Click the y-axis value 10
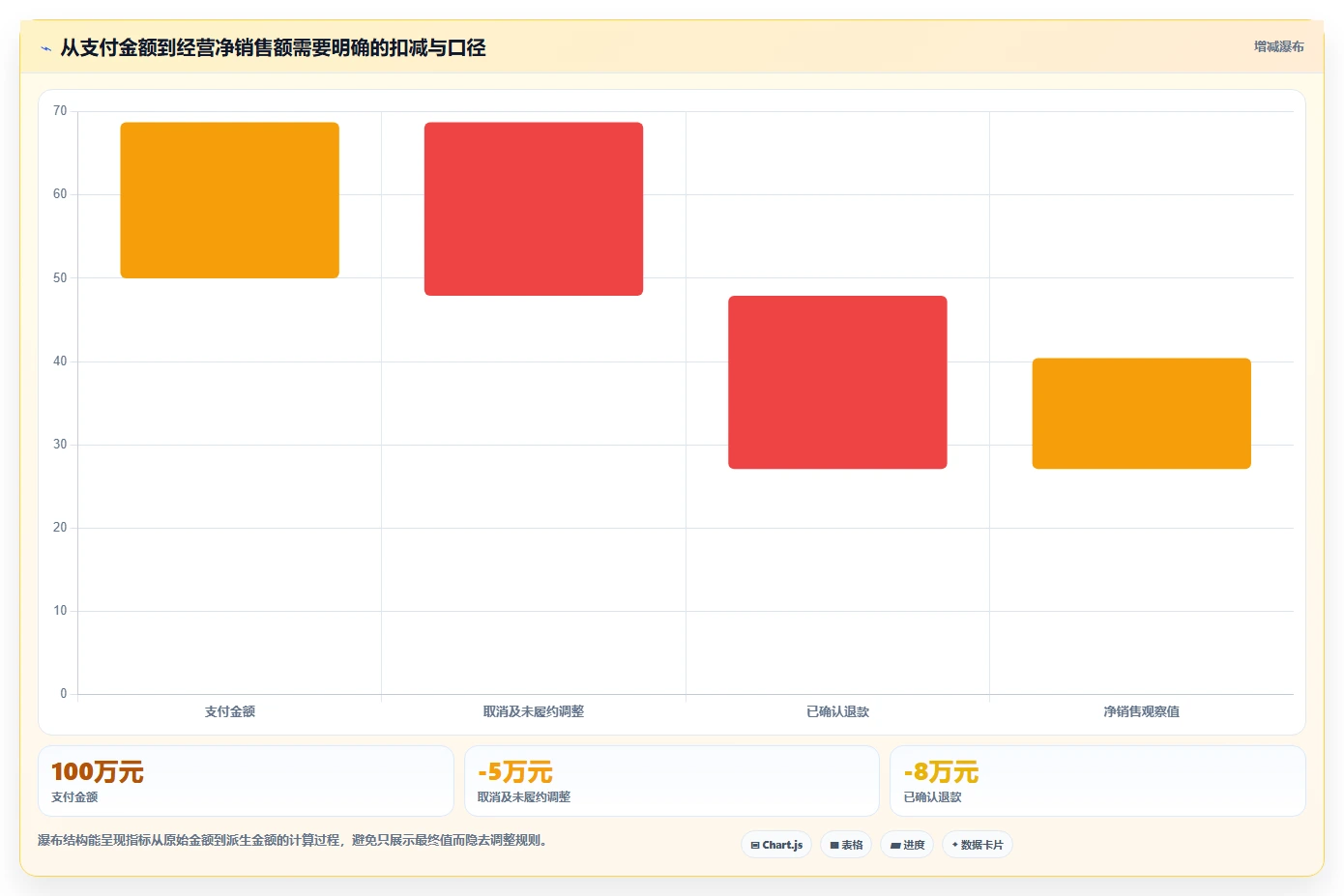Image resolution: width=1344 pixels, height=896 pixels. pos(60,611)
